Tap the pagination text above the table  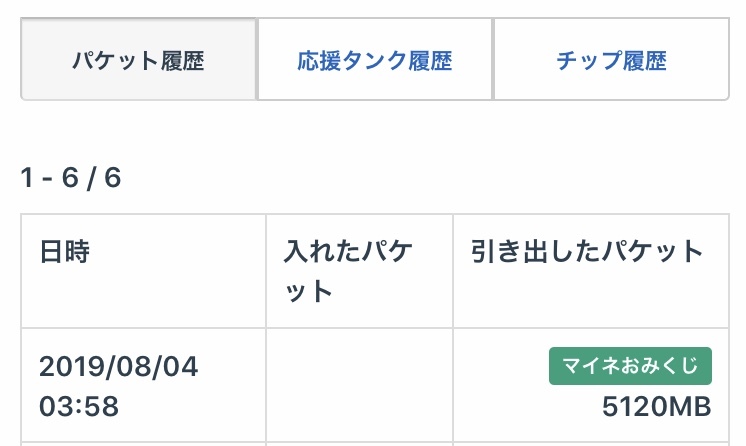pos(71,178)
